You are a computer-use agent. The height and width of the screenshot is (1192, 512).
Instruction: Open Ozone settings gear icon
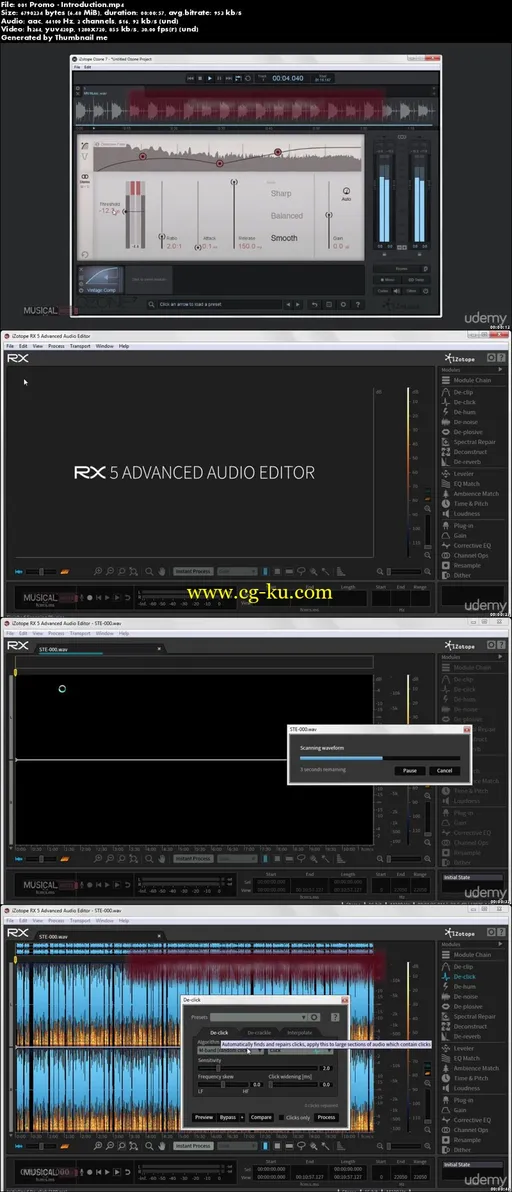343,304
